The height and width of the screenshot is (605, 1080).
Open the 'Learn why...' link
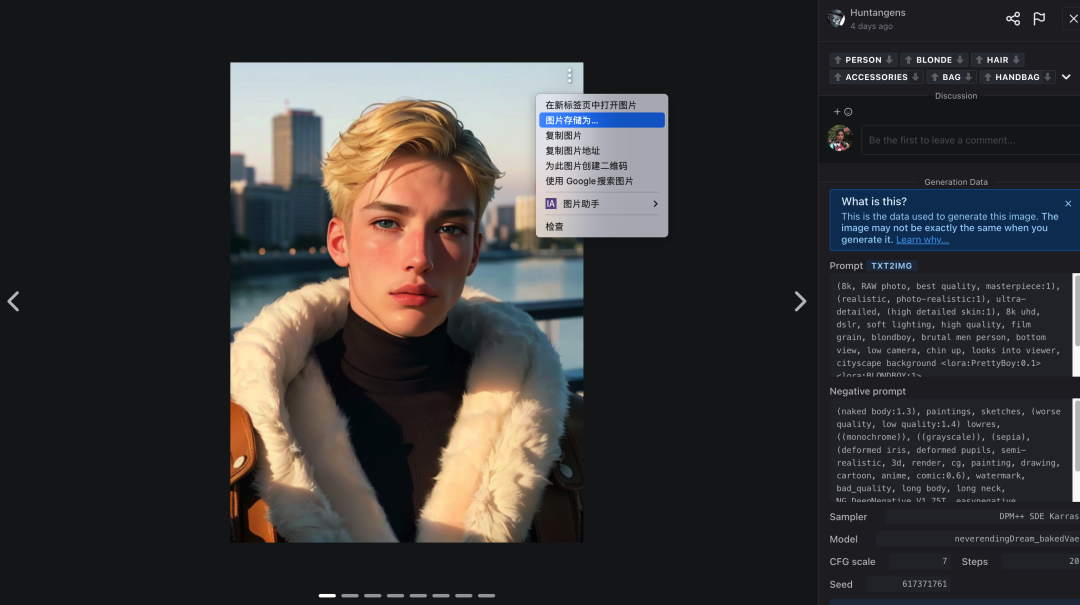click(922, 240)
